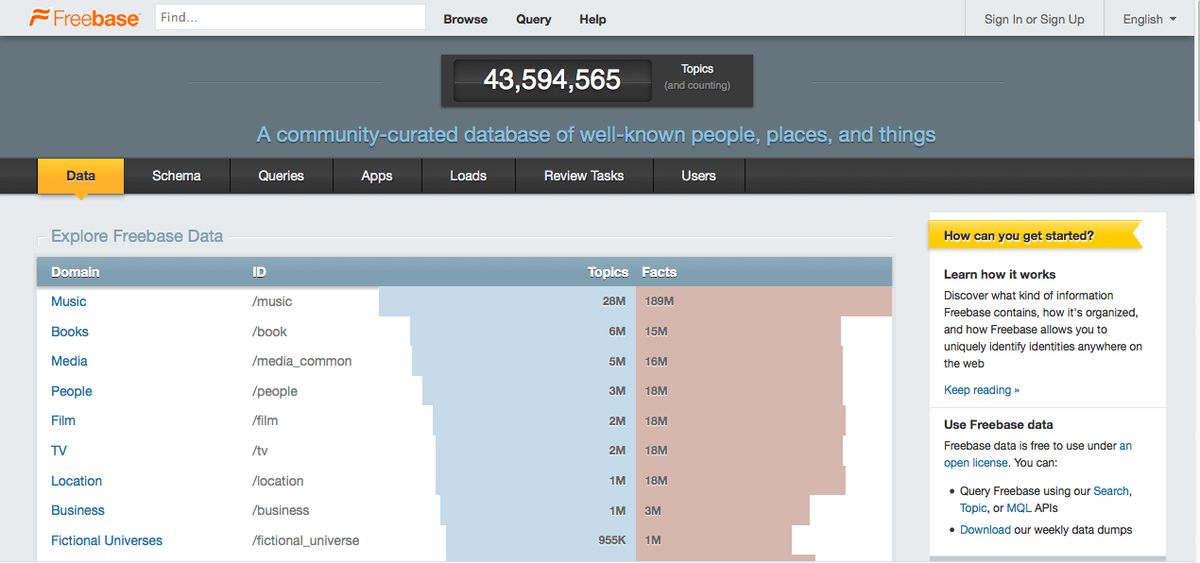Select the Users tab
Viewport: 1200px width, 563px height.
pos(698,176)
